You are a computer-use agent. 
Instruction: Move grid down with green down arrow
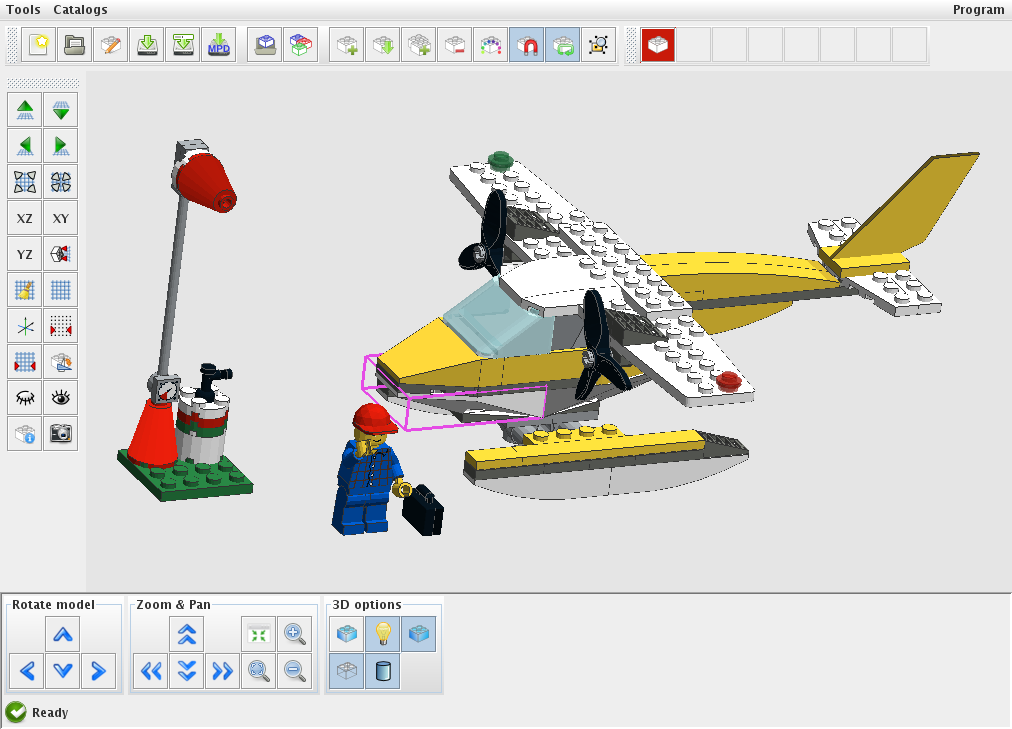61,110
